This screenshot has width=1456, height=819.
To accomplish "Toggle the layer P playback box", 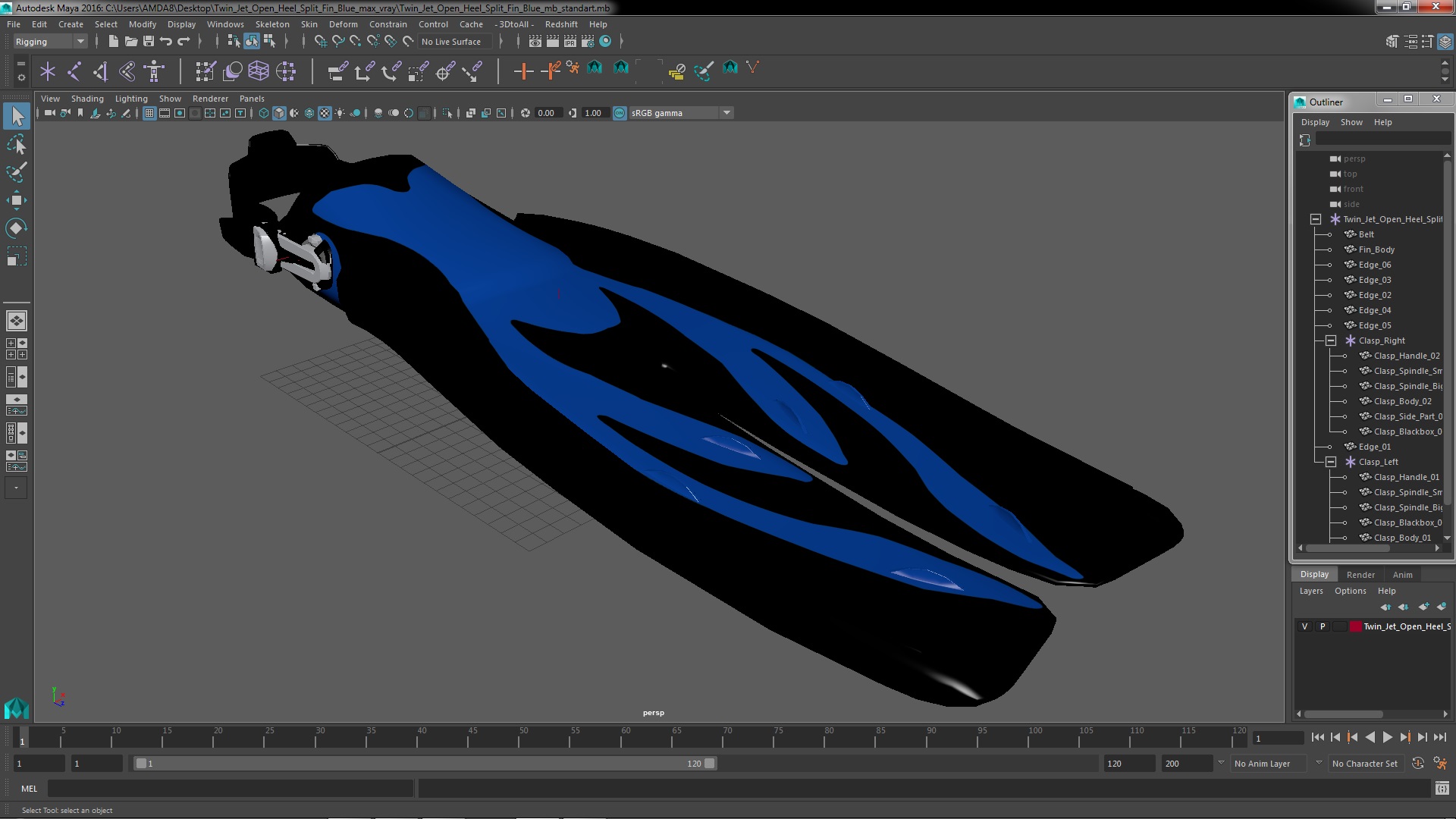I will (x=1323, y=626).
